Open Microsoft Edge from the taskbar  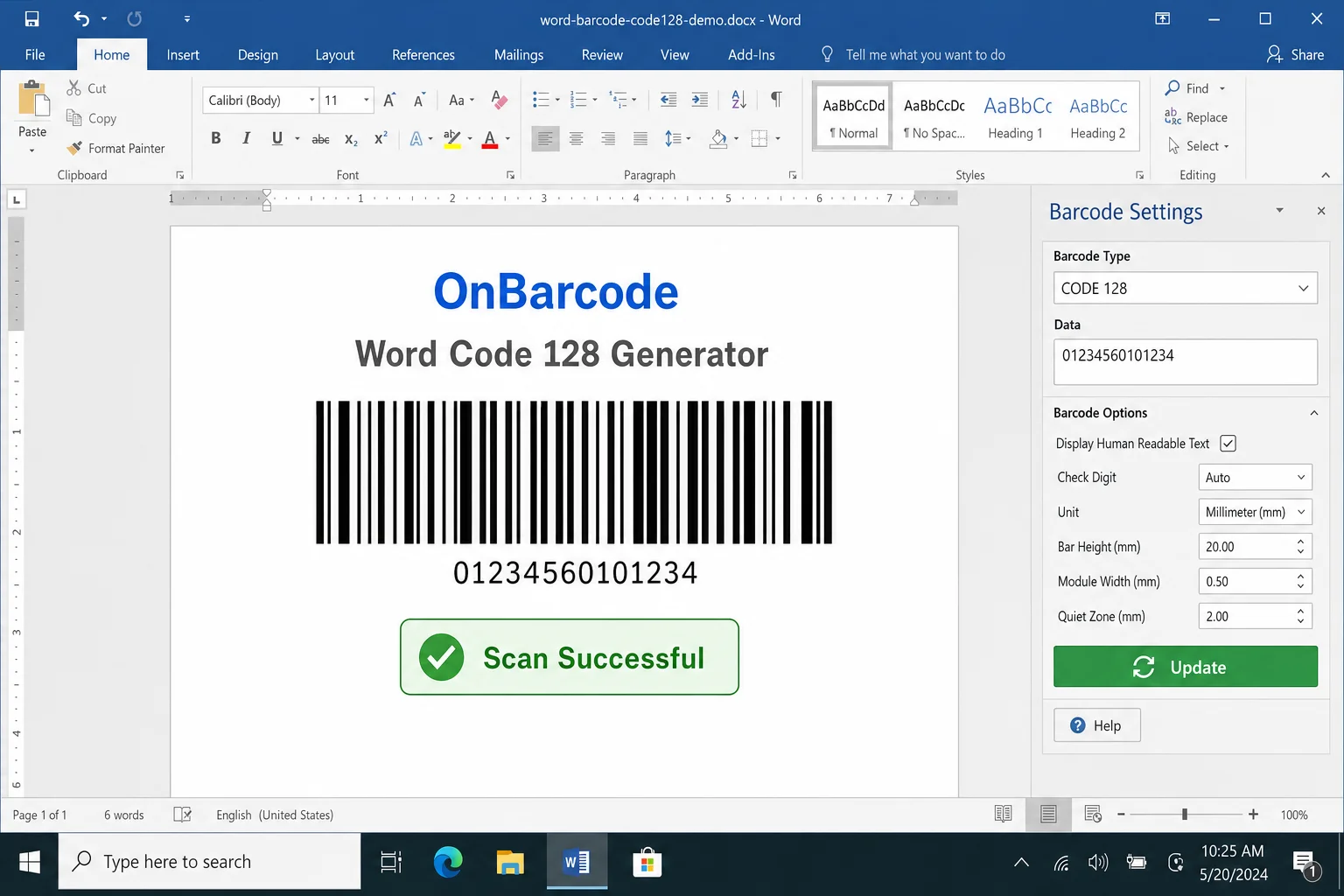pos(448,863)
